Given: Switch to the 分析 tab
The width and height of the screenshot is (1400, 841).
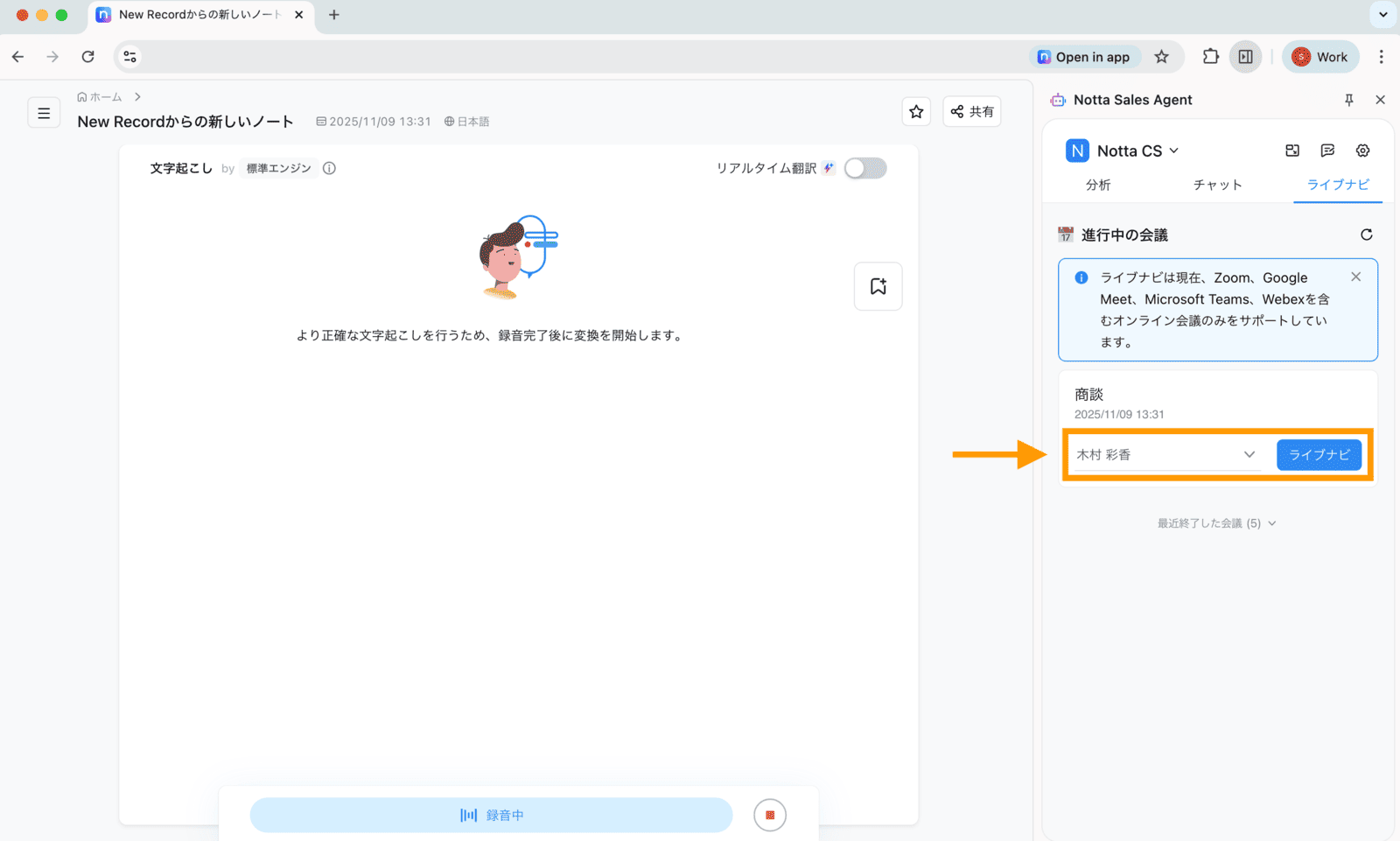Looking at the screenshot, I should pyautogui.click(x=1098, y=185).
